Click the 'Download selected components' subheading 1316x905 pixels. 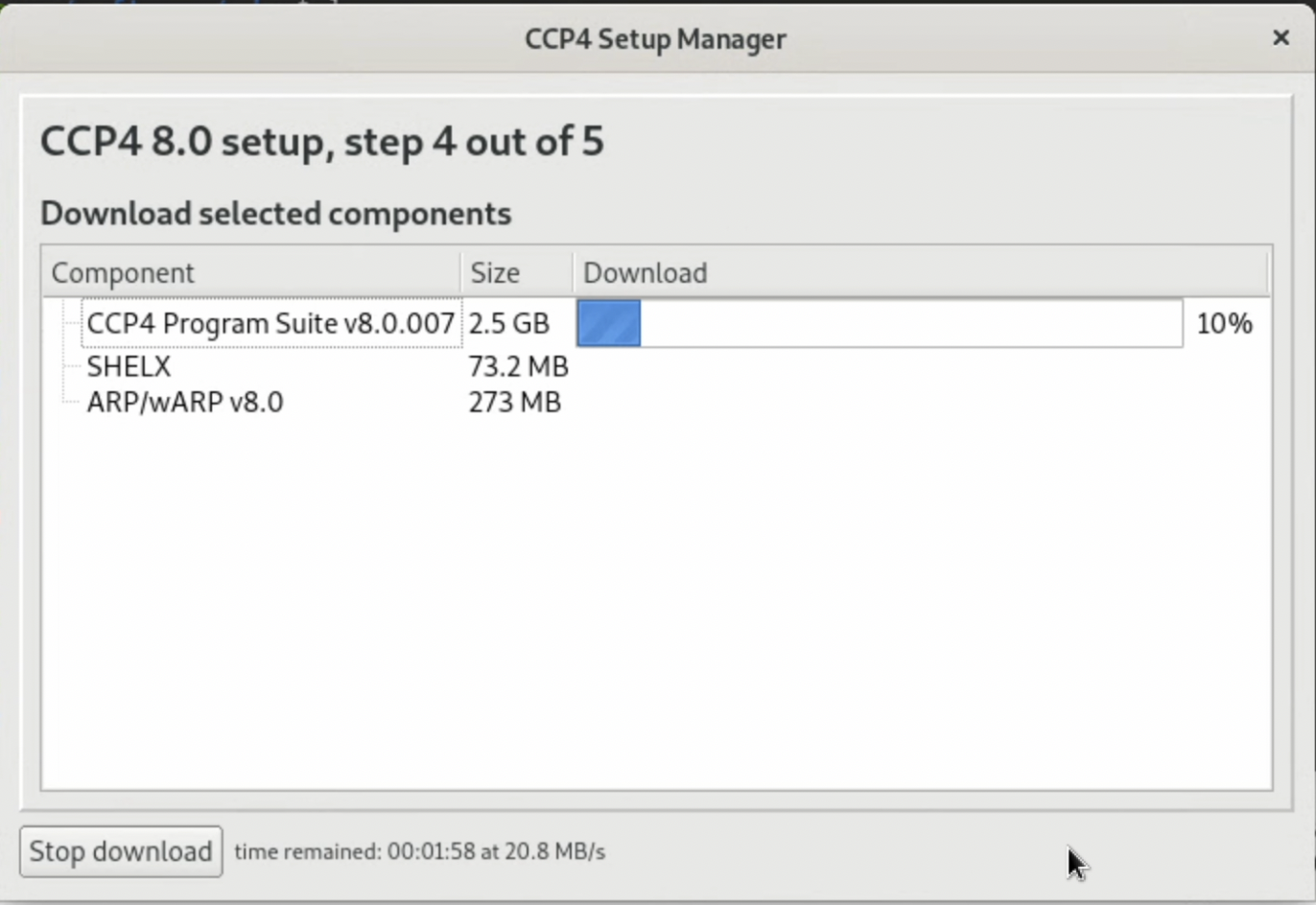[276, 213]
